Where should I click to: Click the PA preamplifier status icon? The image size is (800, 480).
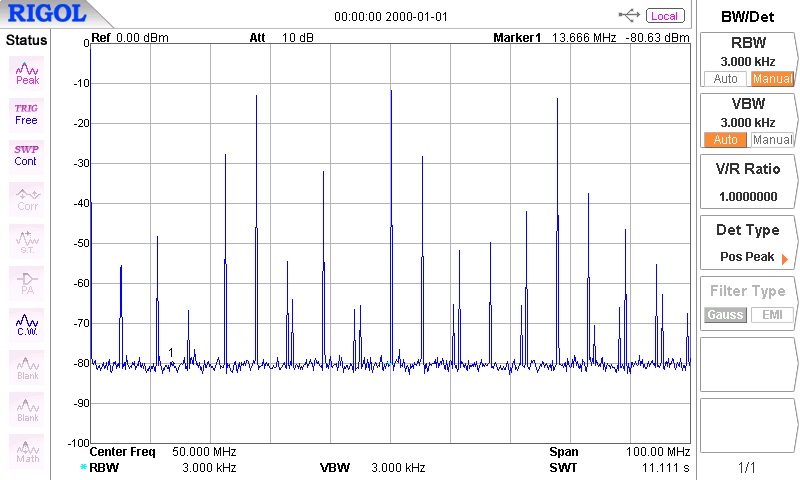(x=27, y=283)
